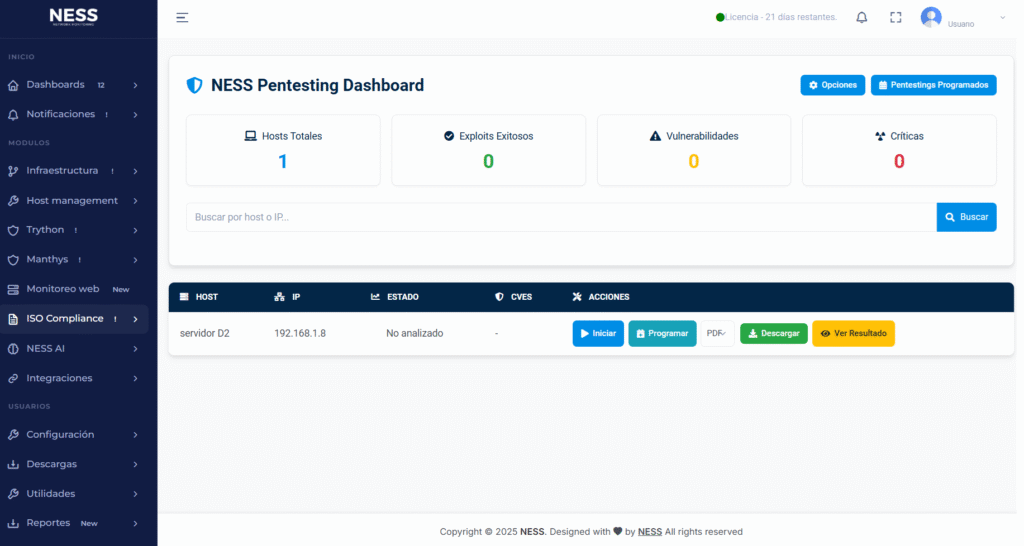Click the Trython shield icon in sidebar
The width and height of the screenshot is (1024, 546).
pyautogui.click(x=13, y=230)
